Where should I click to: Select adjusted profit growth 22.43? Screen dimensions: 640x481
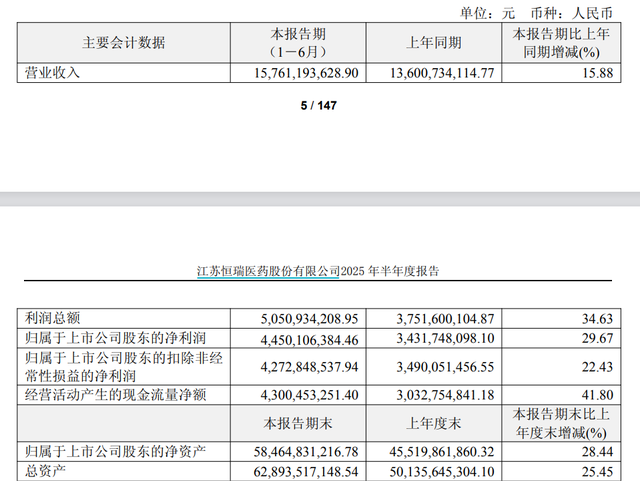coord(598,367)
